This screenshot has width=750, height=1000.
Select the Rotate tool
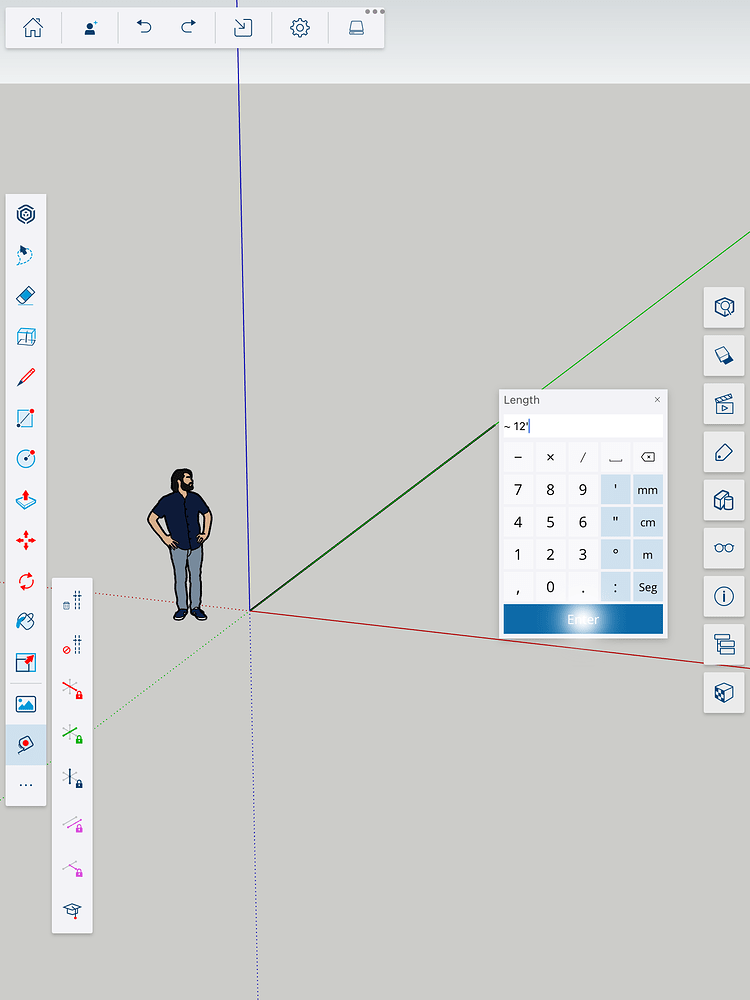[x=26, y=582]
